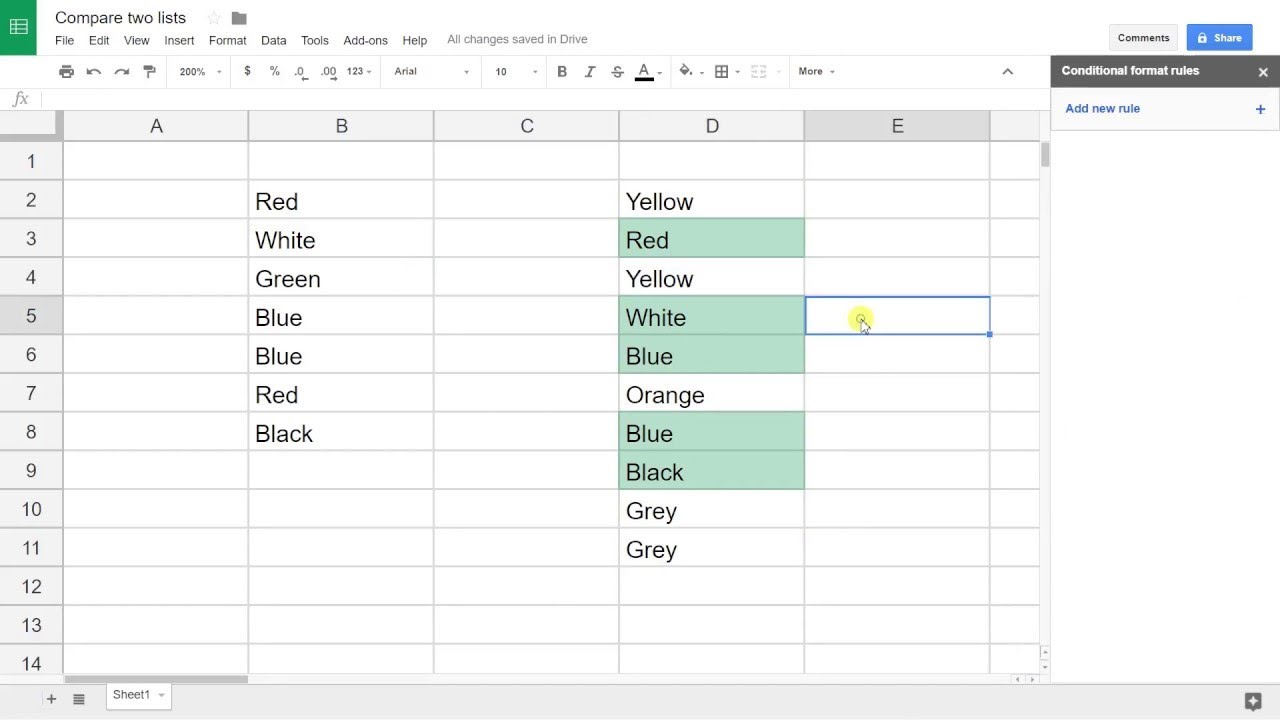Viewport: 1280px width, 720px height.
Task: Open the font size 10 dropdown
Action: [516, 71]
